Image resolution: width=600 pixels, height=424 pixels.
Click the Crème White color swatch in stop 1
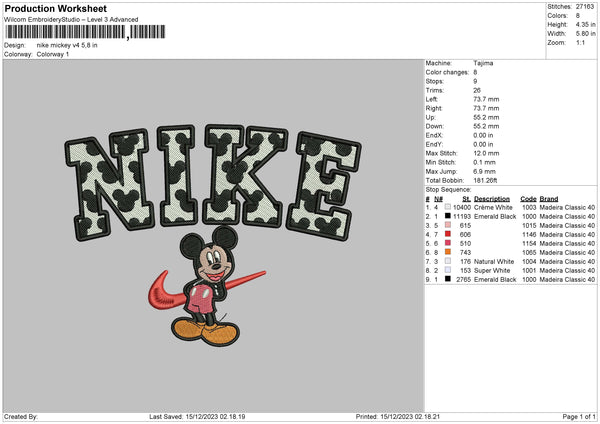pos(447,207)
